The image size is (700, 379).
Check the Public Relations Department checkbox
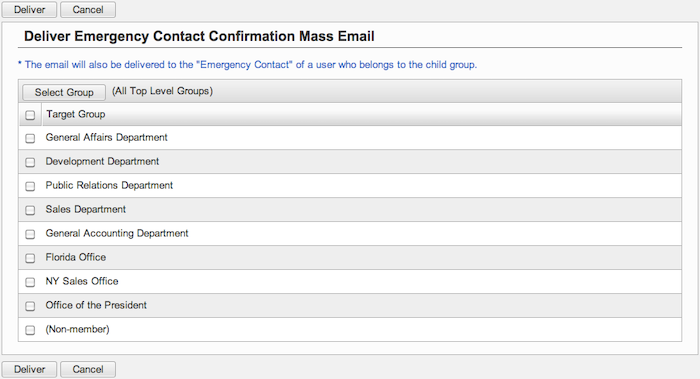point(30,186)
